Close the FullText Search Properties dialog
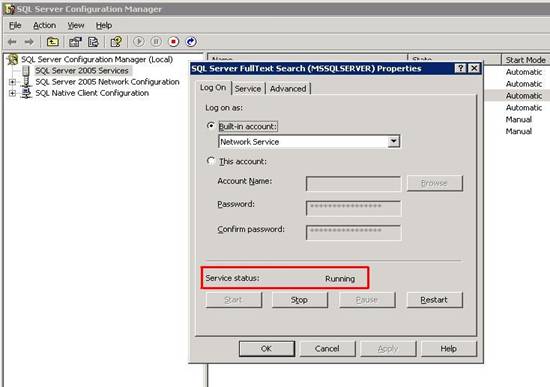550x387 pixels. (474, 68)
